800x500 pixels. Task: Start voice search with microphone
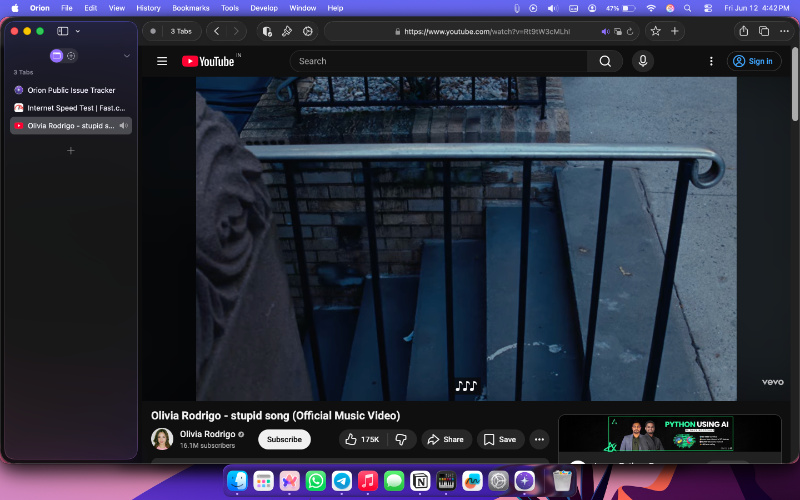point(643,61)
